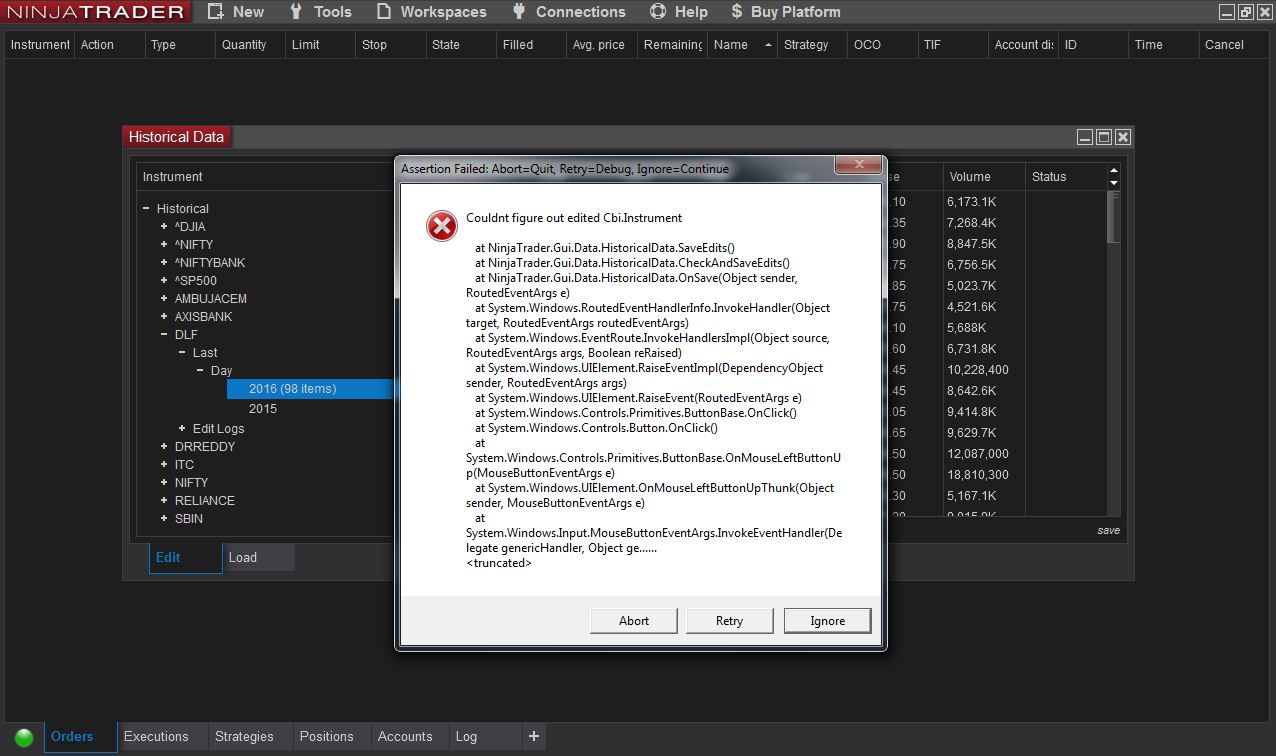1276x756 pixels.
Task: Expand the ^SP500 tree node
Action: coord(165,281)
